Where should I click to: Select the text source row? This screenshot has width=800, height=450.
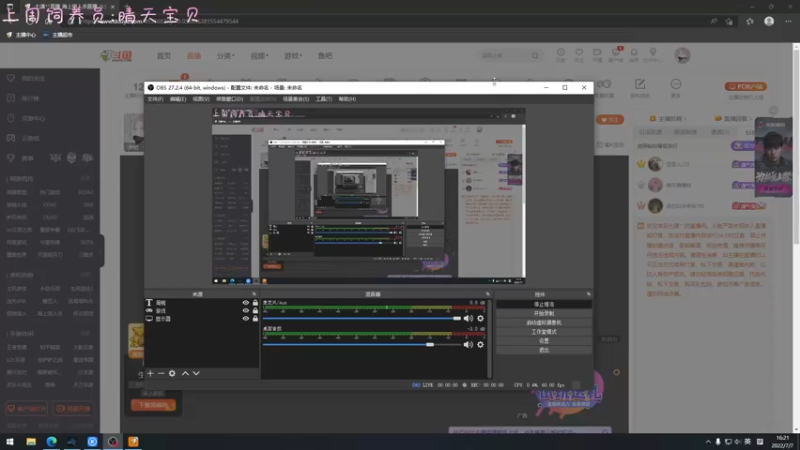202,303
